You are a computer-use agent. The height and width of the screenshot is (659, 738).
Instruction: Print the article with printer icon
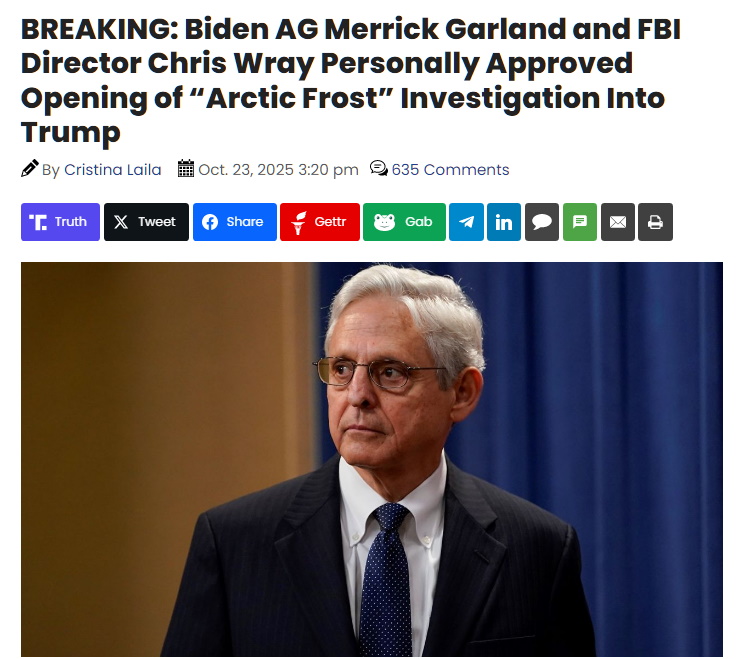[655, 222]
